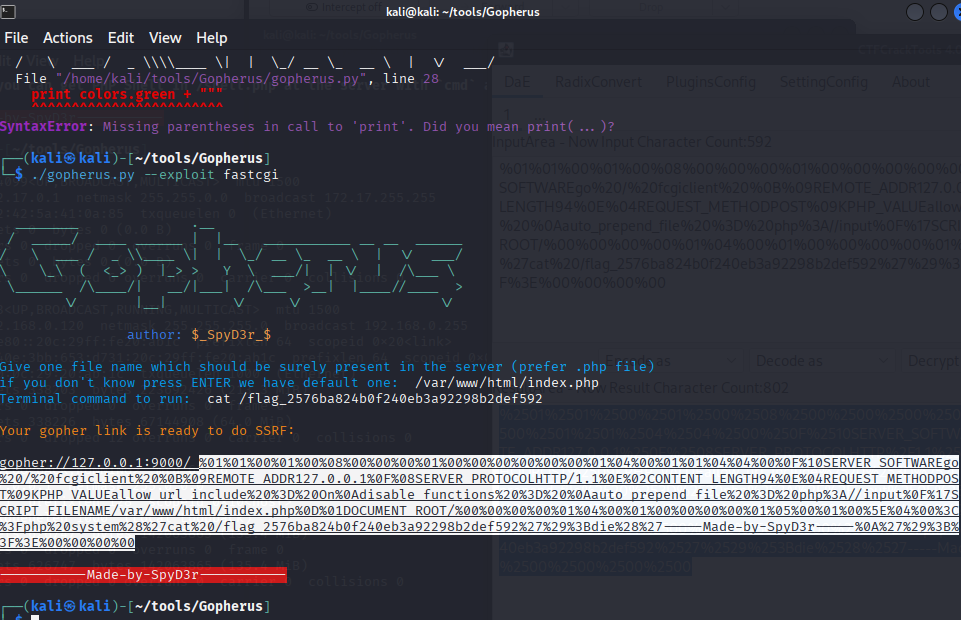Open the Edit menu
961x620 pixels.
tap(121, 38)
